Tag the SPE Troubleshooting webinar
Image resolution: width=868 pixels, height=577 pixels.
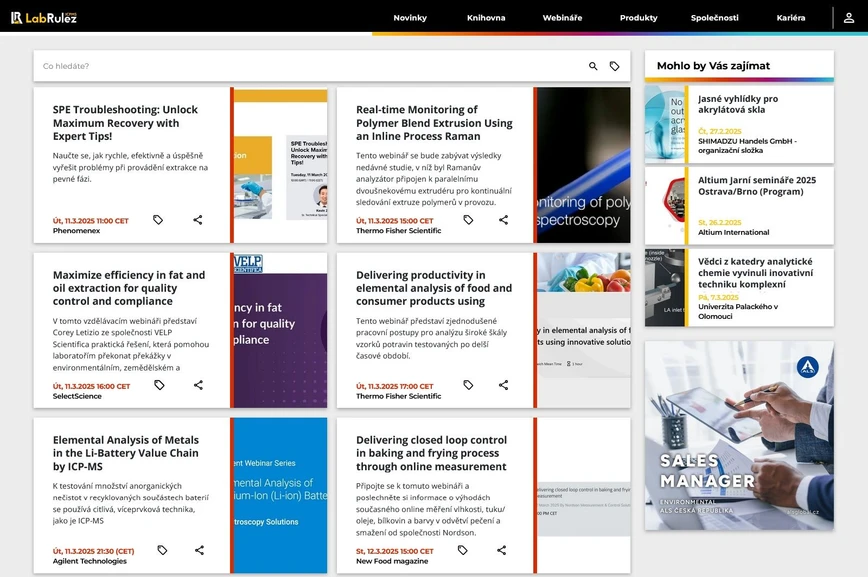158,220
